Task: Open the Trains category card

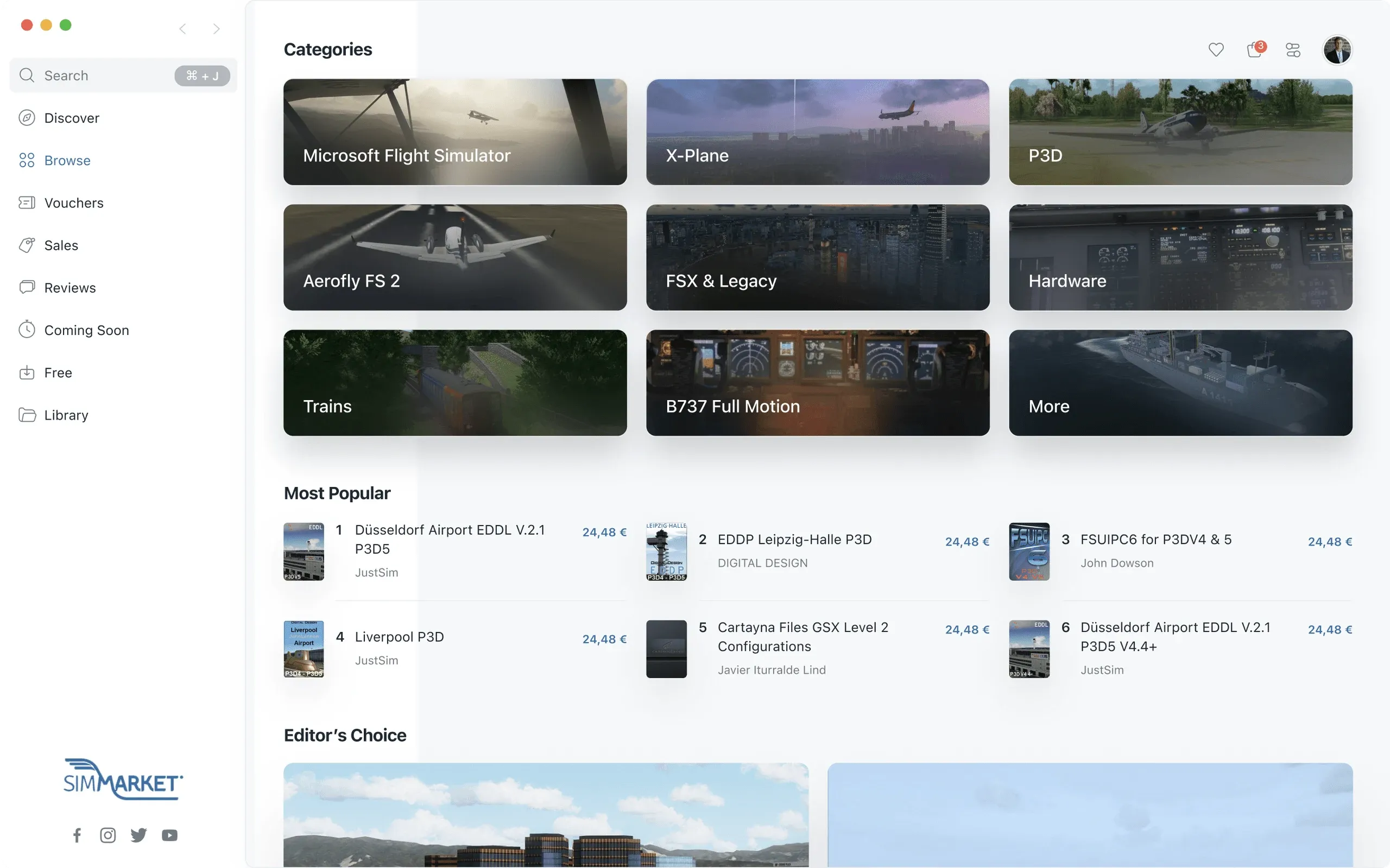Action: click(x=454, y=382)
